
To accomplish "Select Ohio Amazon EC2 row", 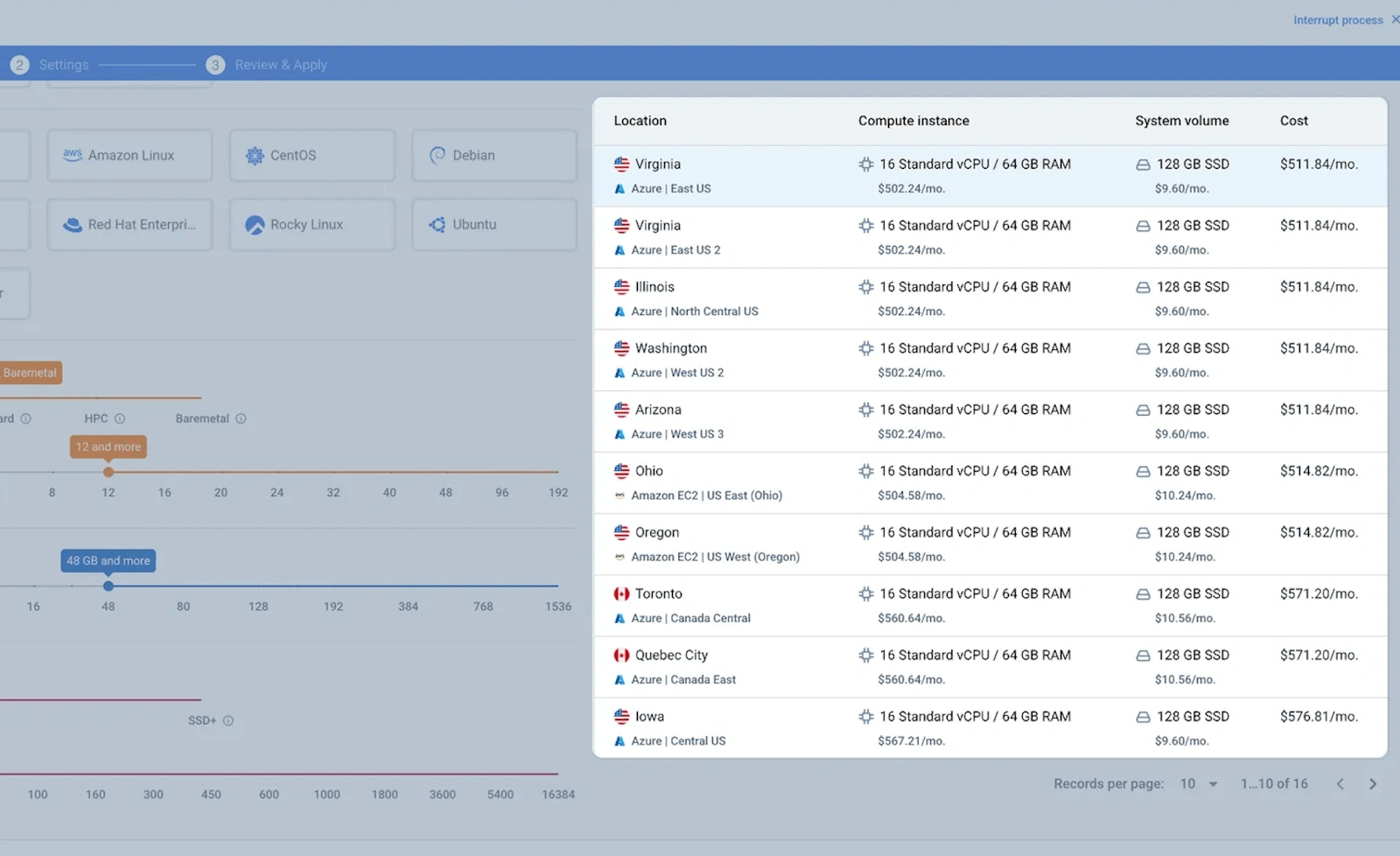I will (990, 482).
